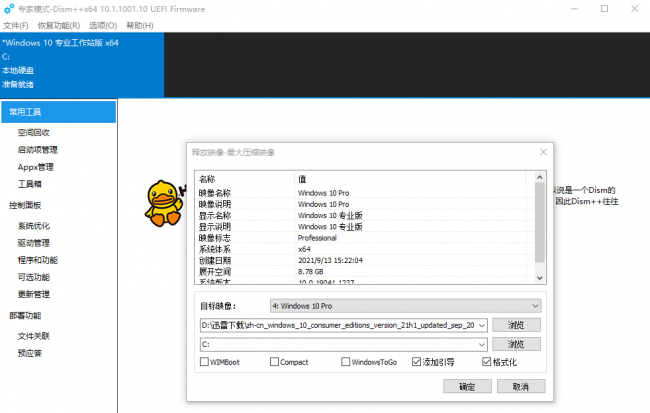Click 浏览 button next to ISO path
This screenshot has width=650, height=413.
click(x=516, y=325)
